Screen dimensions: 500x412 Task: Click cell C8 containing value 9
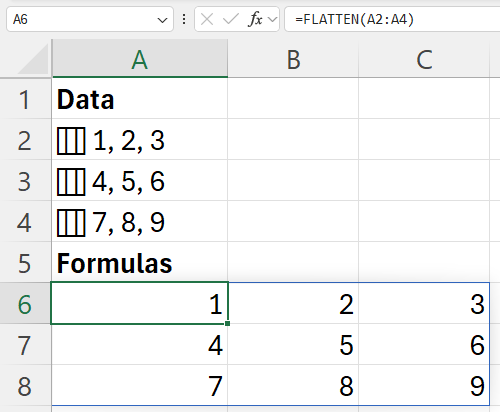click(424, 385)
